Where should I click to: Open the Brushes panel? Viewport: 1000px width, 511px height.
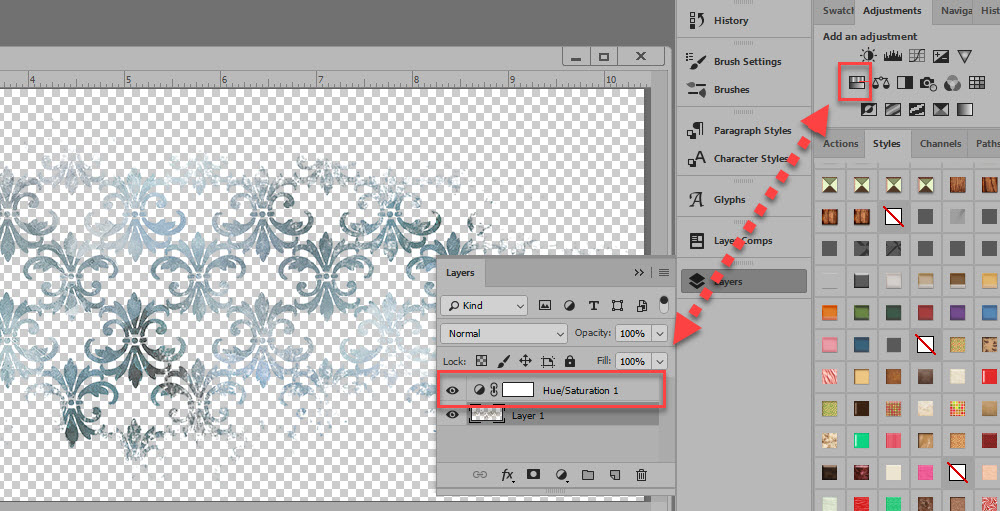(x=718, y=89)
